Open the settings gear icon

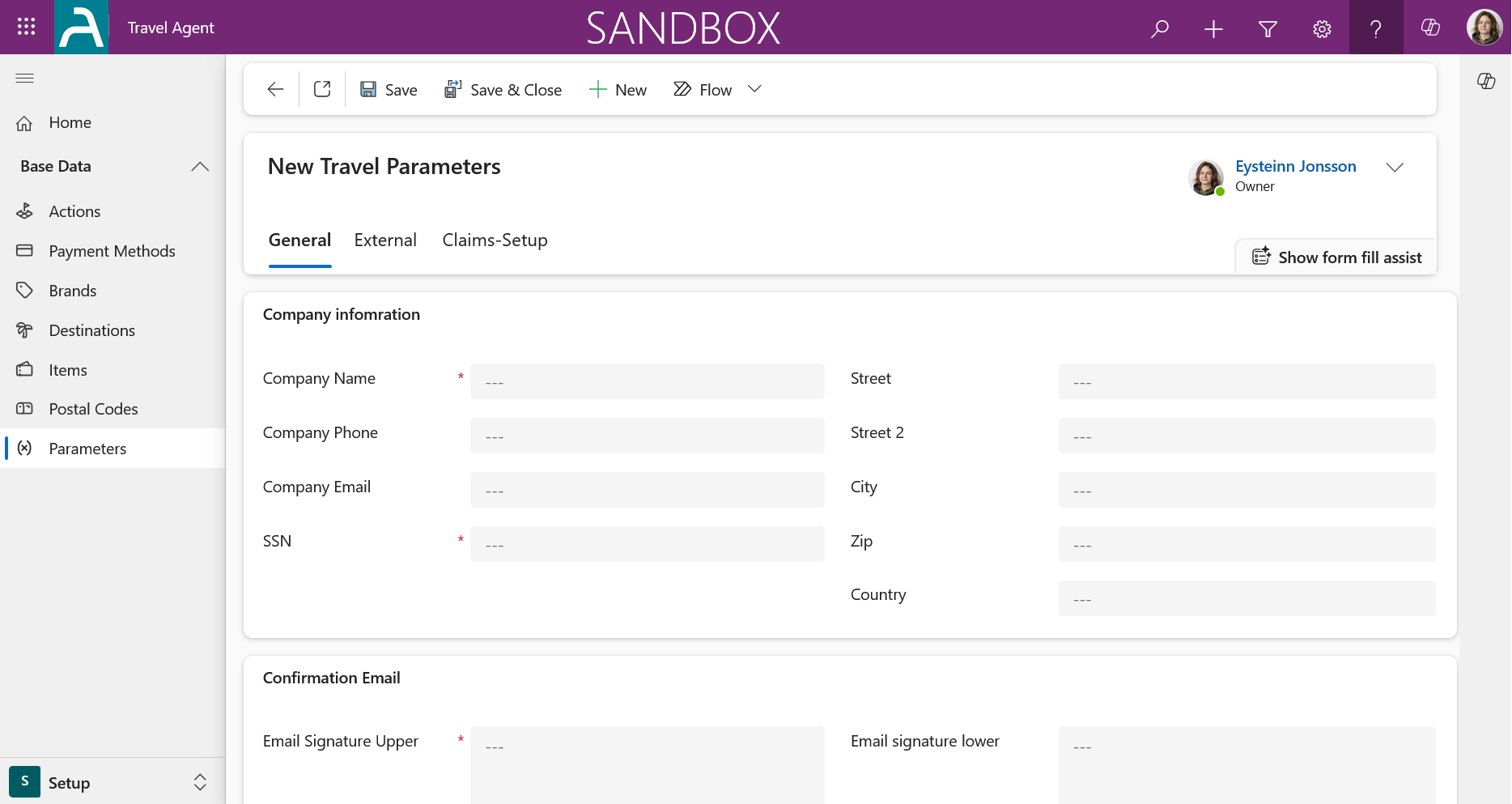tap(1322, 29)
